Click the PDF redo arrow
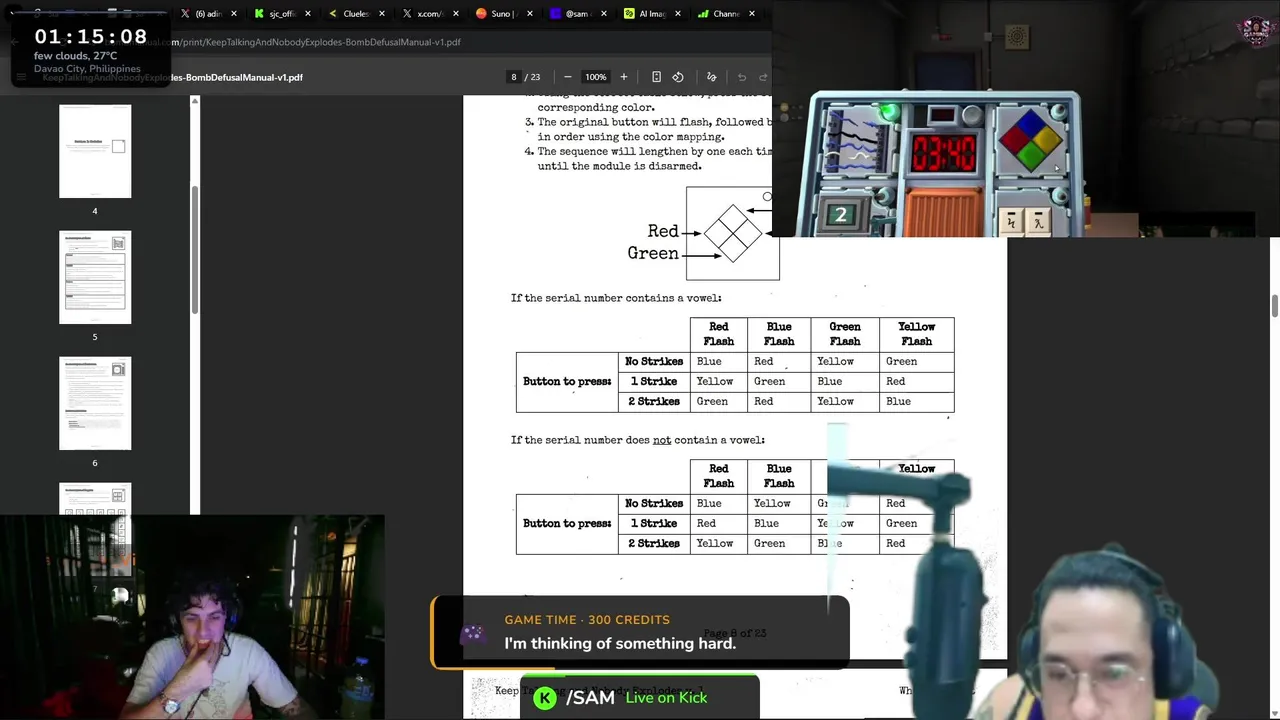This screenshot has width=1280, height=720. tap(763, 77)
